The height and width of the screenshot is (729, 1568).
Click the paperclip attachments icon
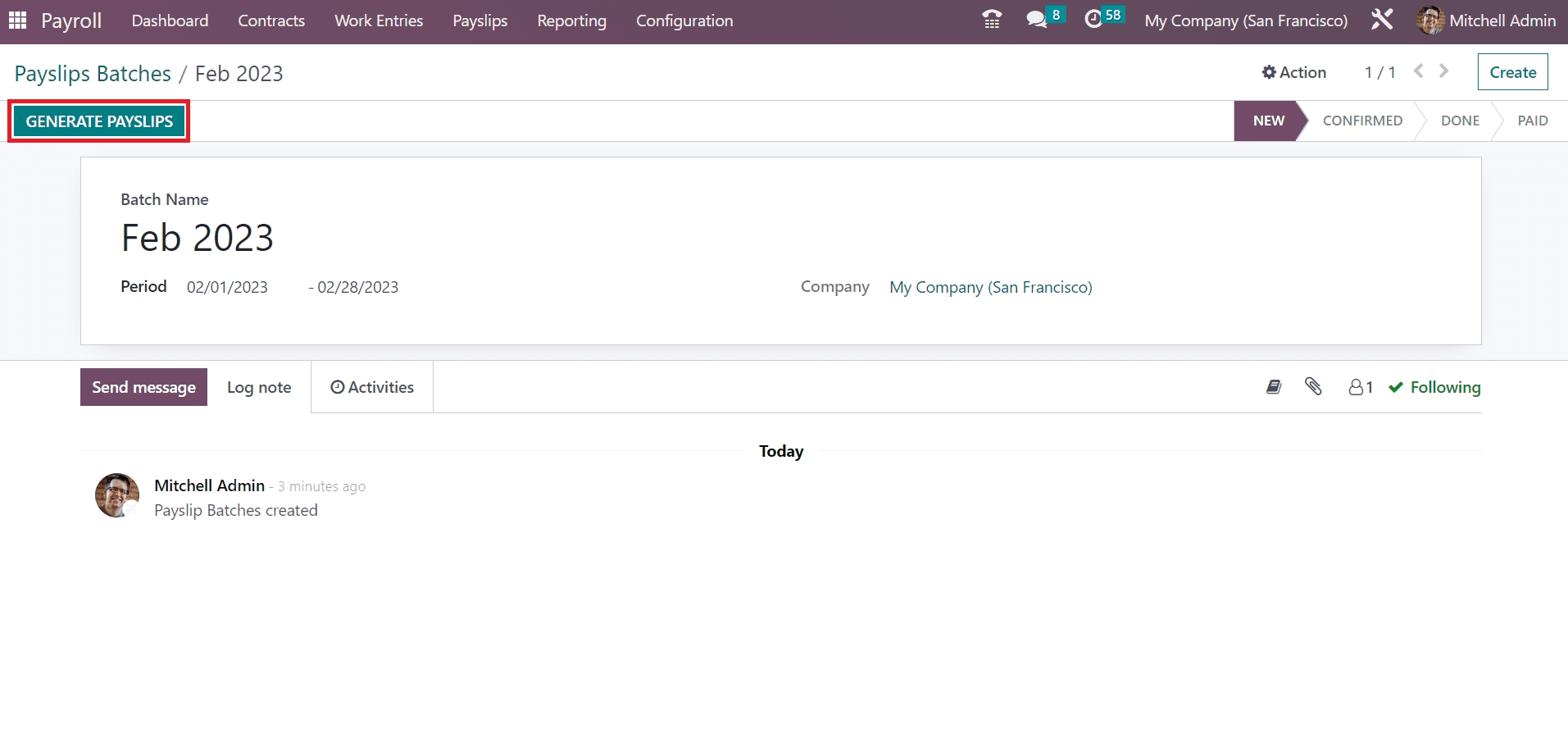click(x=1313, y=386)
